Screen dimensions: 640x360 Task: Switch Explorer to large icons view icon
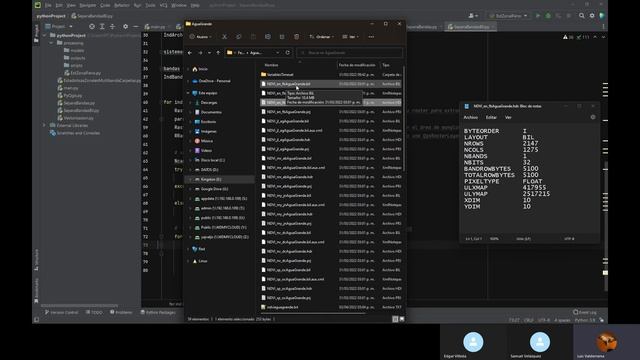(x=402, y=319)
